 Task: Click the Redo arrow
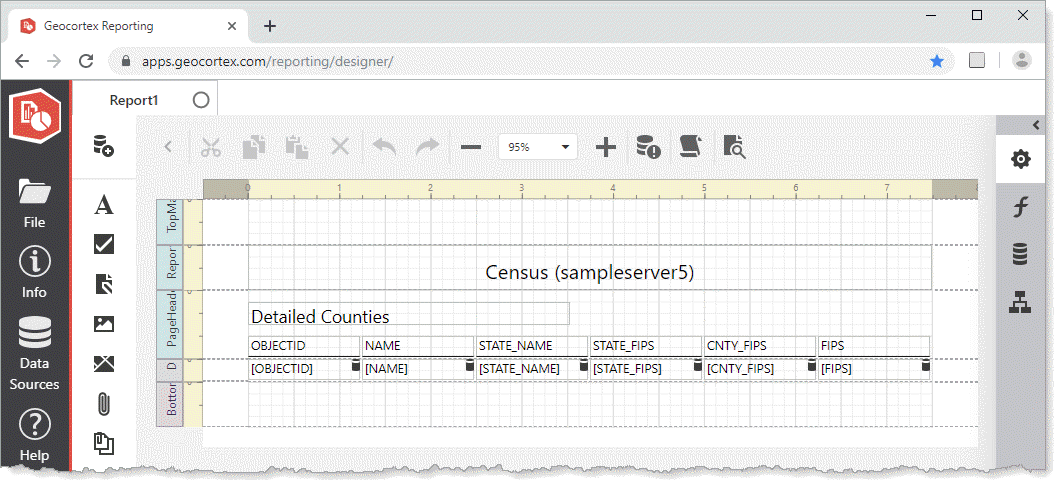point(427,147)
